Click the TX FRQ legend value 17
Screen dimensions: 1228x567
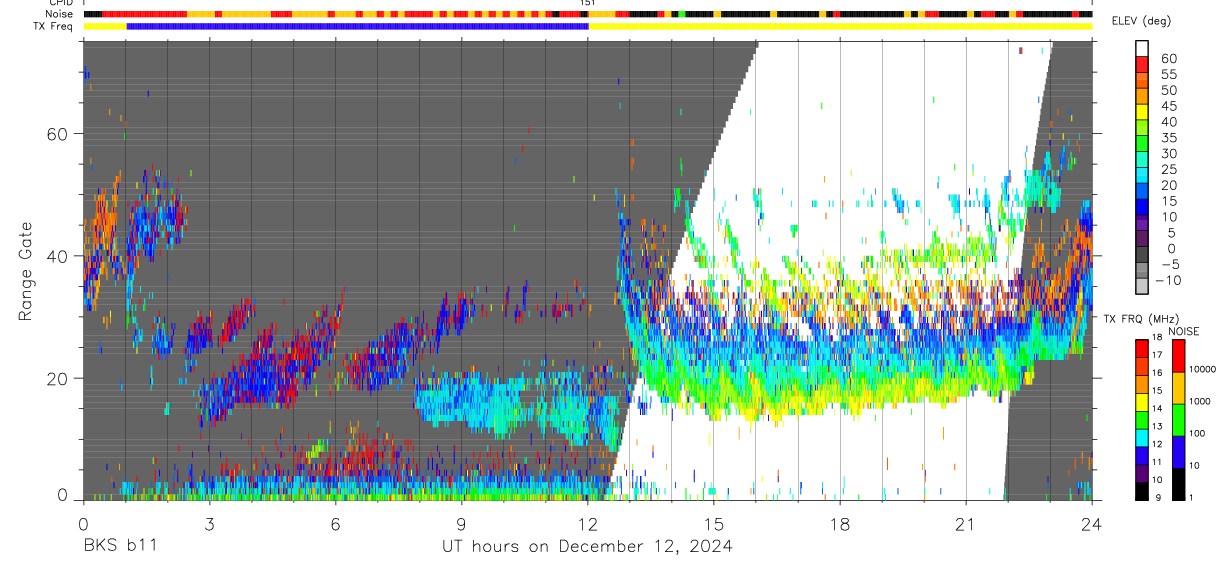click(x=1159, y=355)
